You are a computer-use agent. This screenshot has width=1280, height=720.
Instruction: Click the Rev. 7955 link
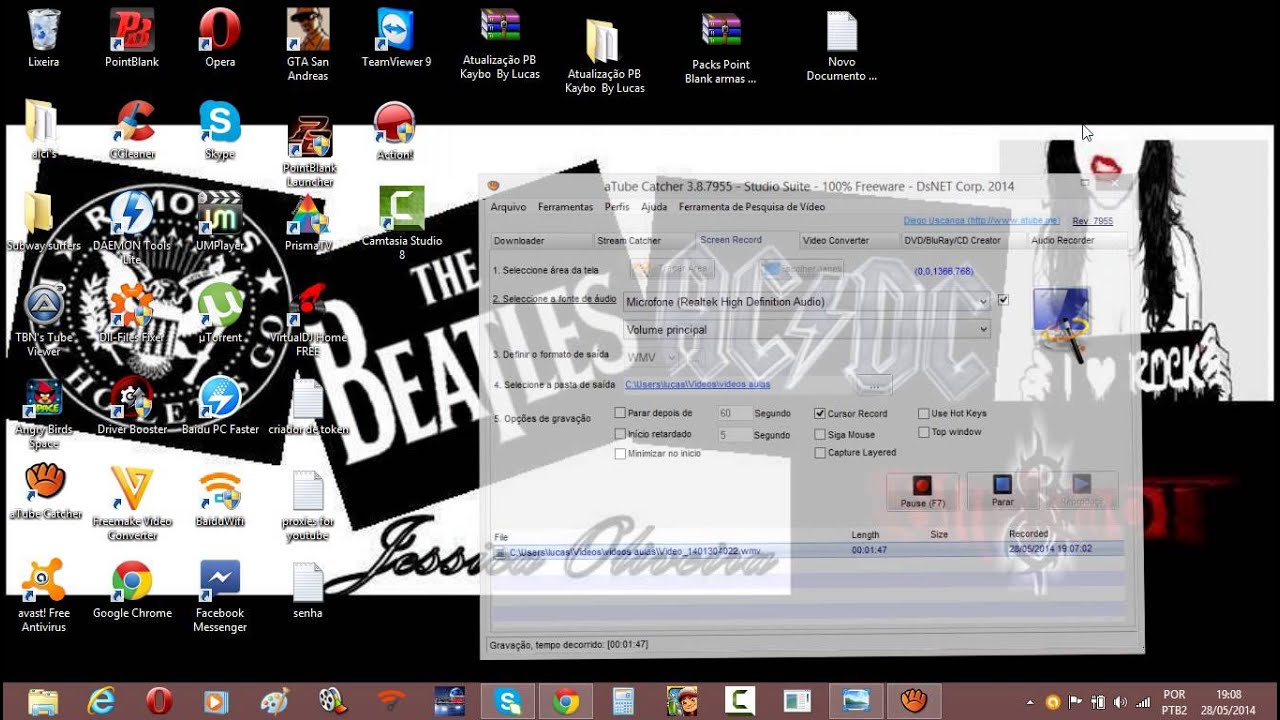pos(1092,221)
